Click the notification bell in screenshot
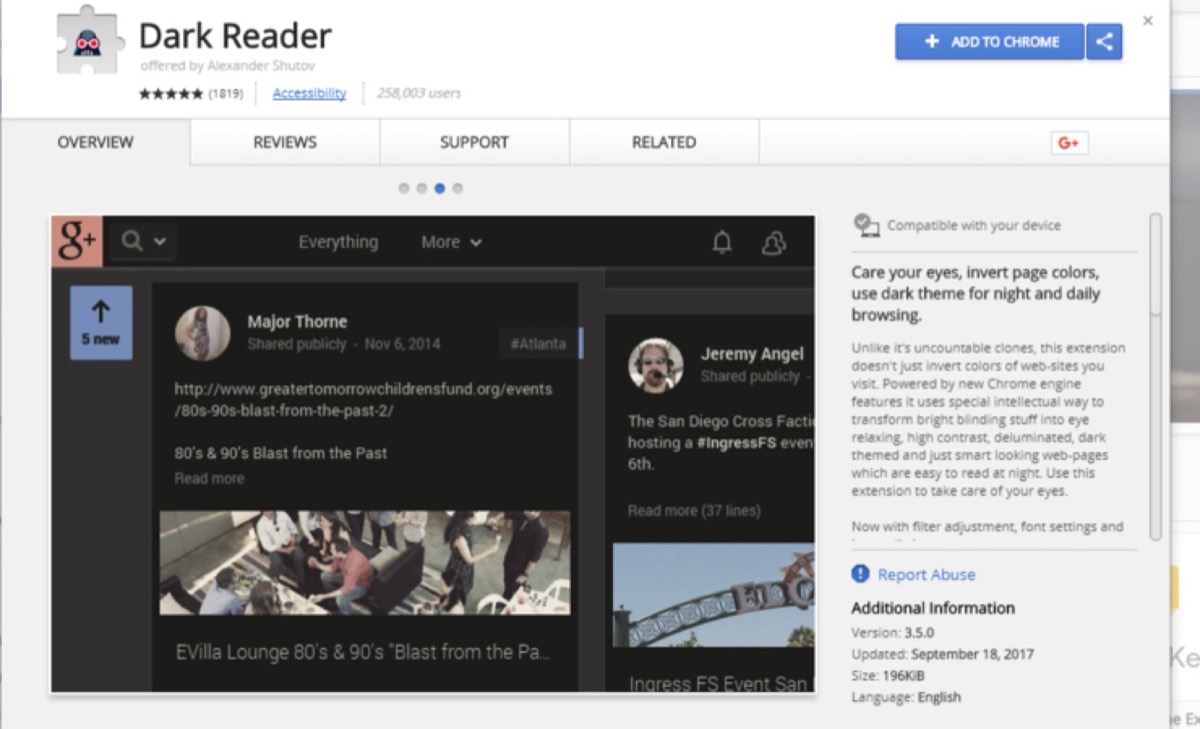Image resolution: width=1200 pixels, height=729 pixels. [722, 242]
